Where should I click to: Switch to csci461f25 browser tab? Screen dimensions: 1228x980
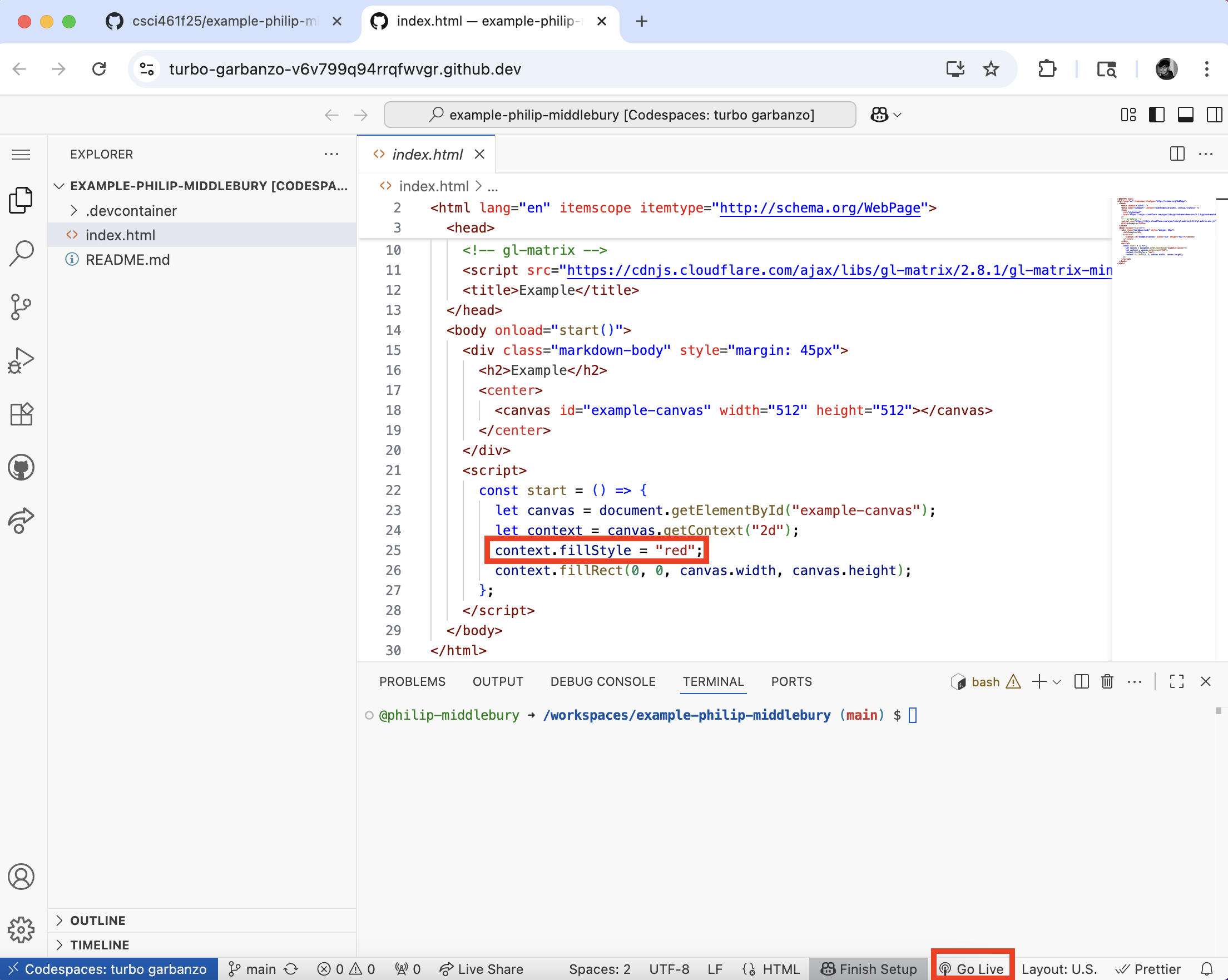pyautogui.click(x=223, y=21)
